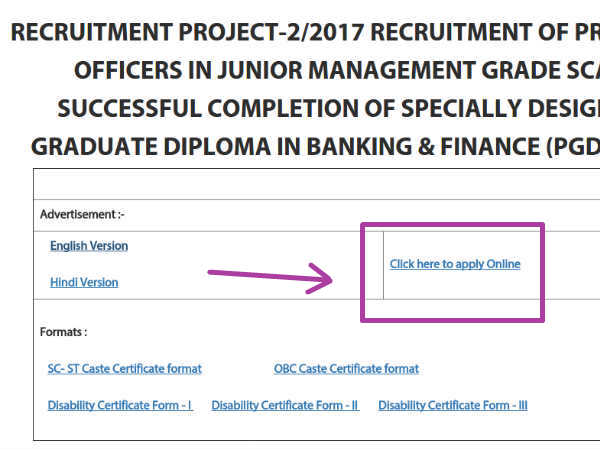
Task: Select the RECRUITMENT PROJECT-2/2017 heading text
Action: point(187,32)
